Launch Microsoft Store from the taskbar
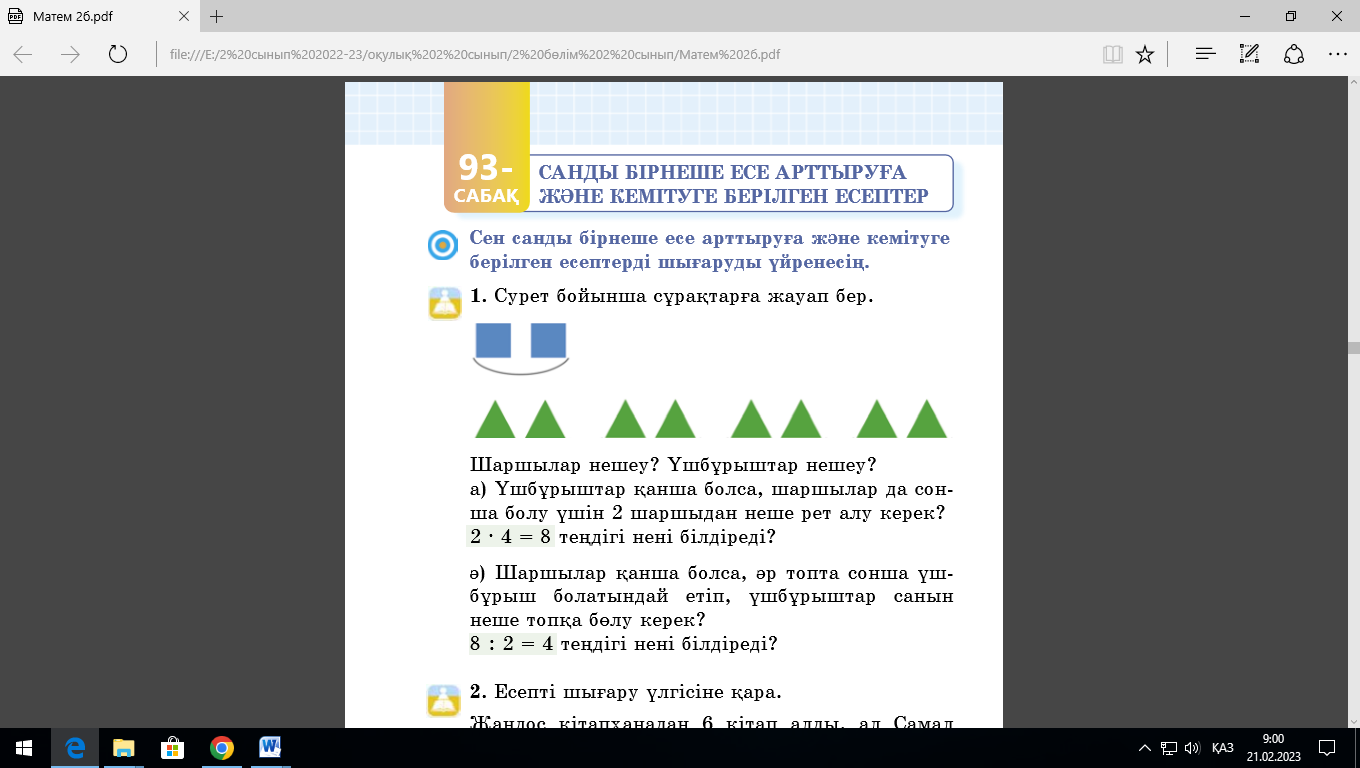Screen dimensions: 1360x768 pos(172,748)
